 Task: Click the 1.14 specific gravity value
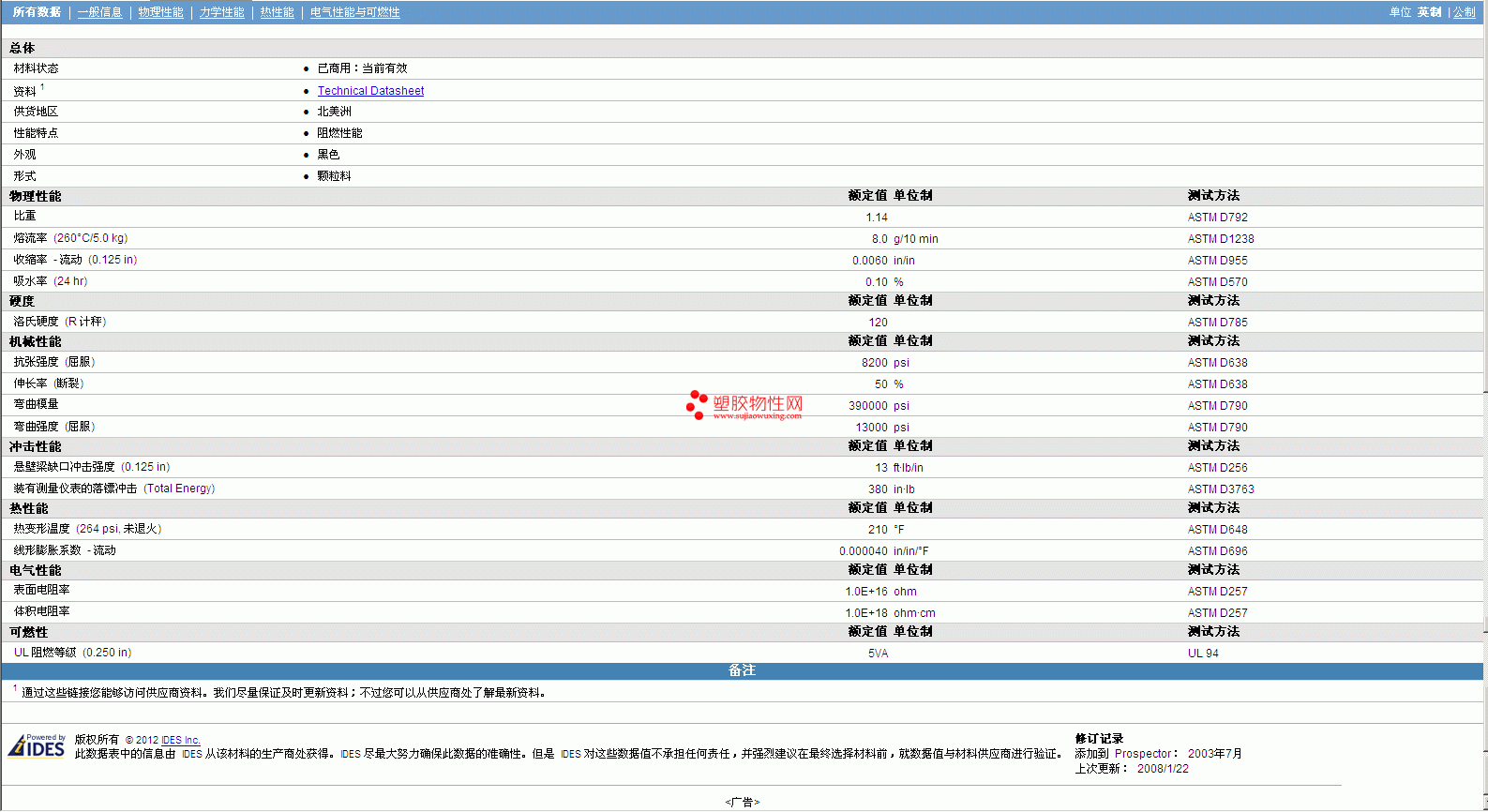877,218
